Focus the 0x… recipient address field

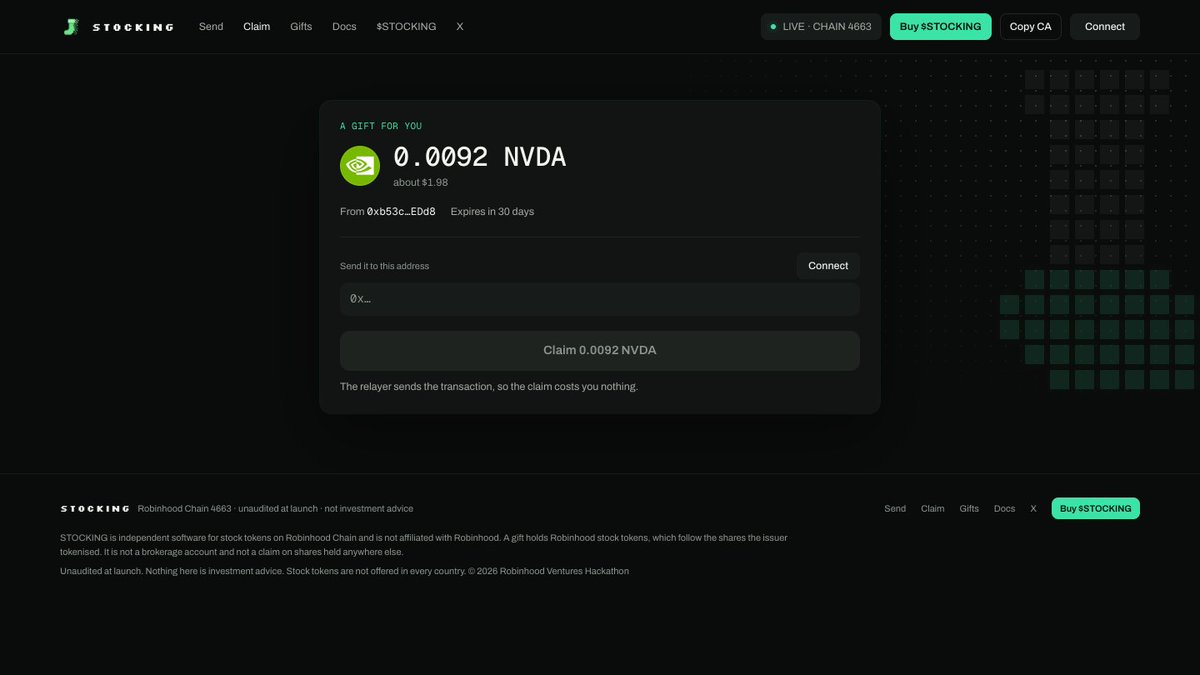click(600, 299)
